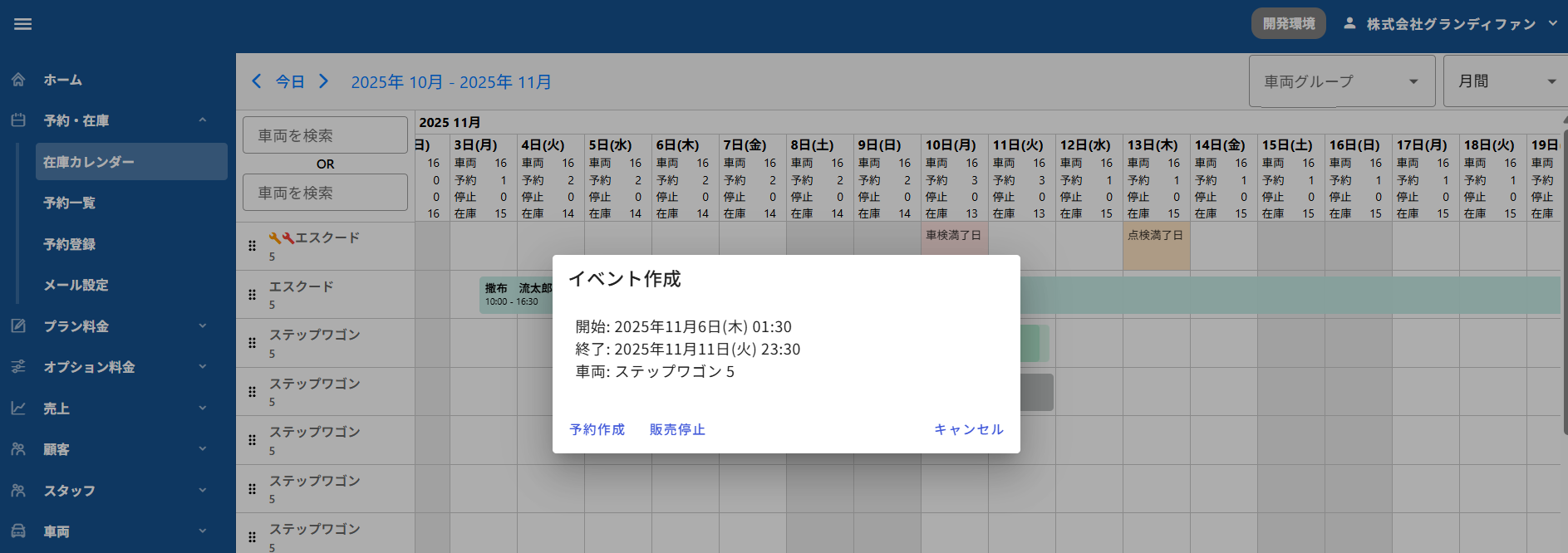Viewport: 1568px width, 553px height.
Task: Jump to 今日 on the calendar
Action: click(290, 81)
